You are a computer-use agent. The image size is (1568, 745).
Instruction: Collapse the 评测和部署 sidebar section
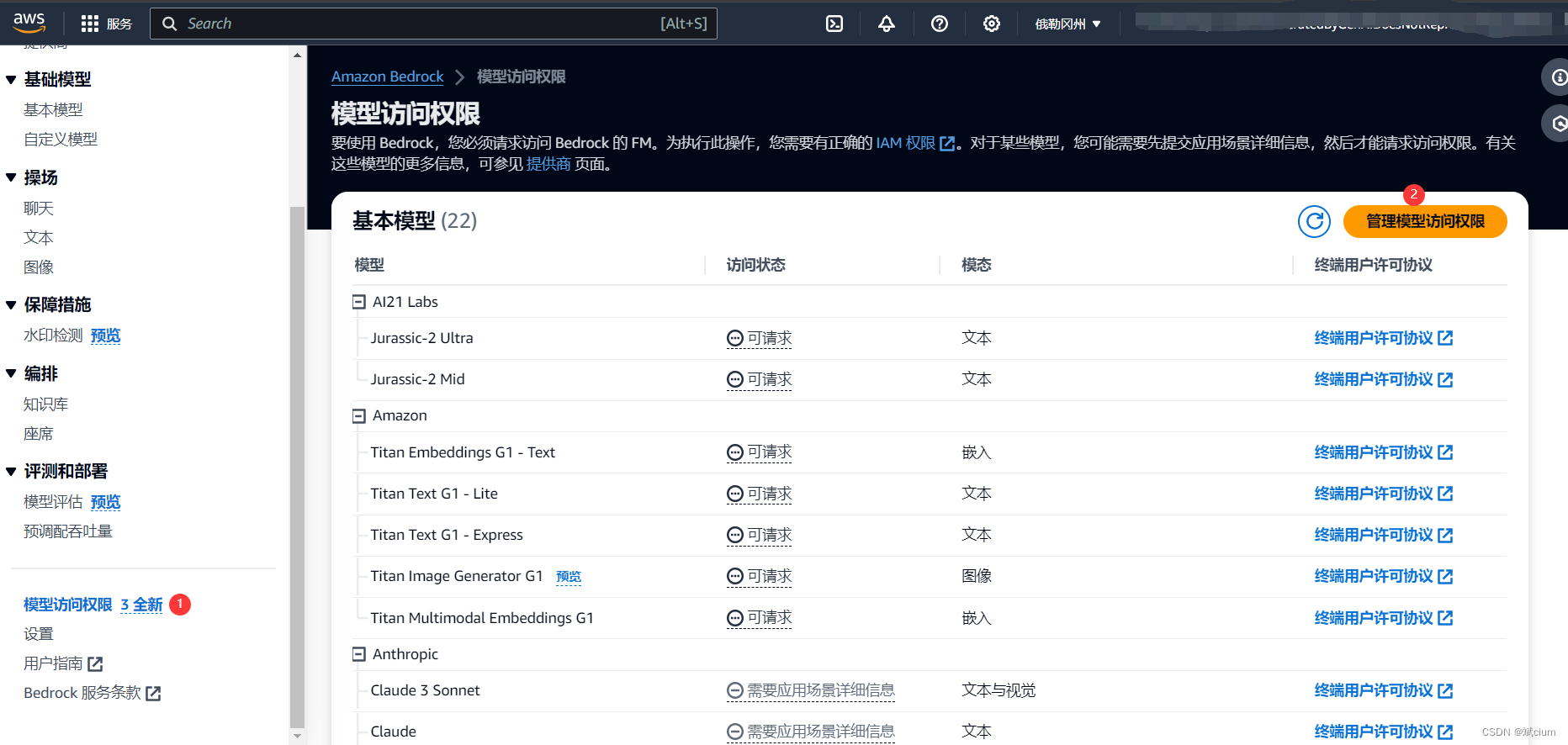pos(11,472)
